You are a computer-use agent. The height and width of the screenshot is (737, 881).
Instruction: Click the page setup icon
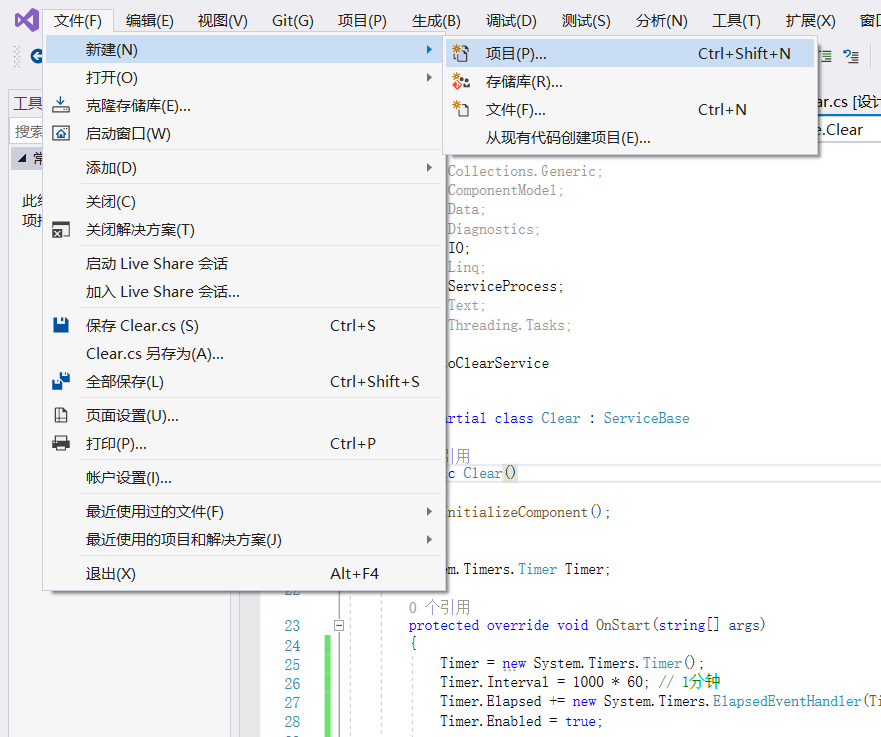pyautogui.click(x=61, y=415)
